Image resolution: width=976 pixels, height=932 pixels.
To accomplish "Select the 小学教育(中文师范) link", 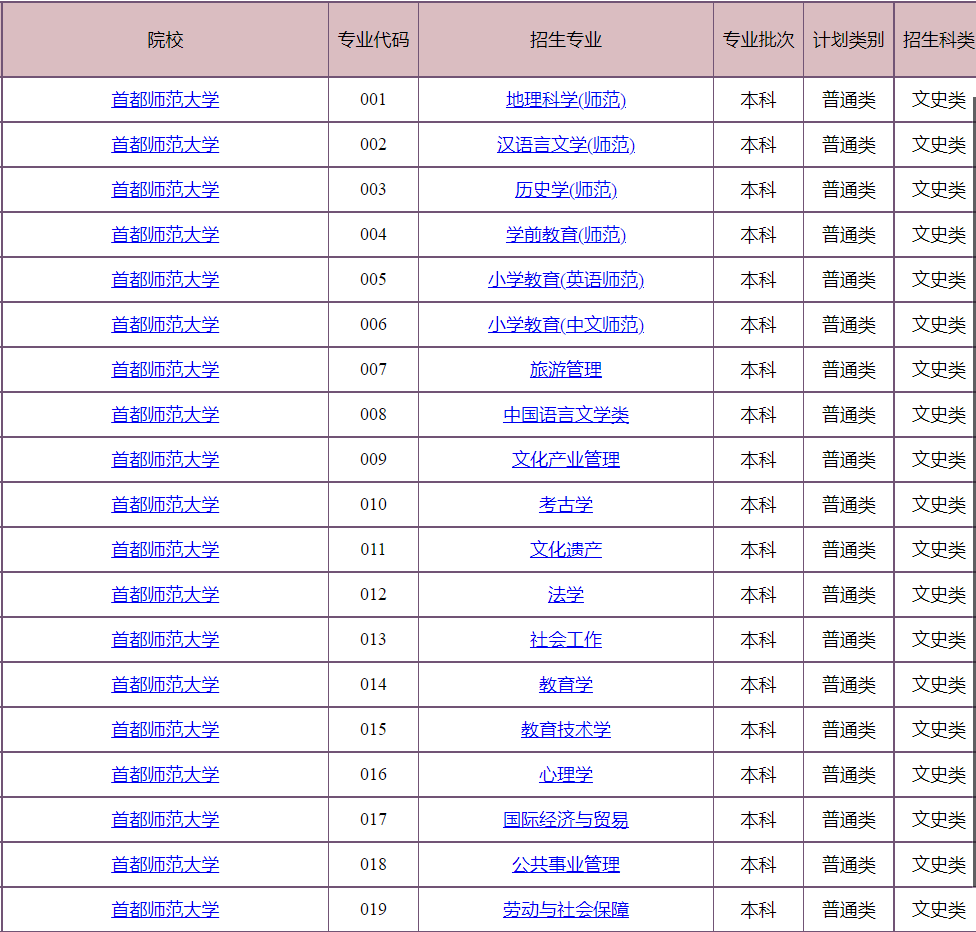I will point(566,324).
